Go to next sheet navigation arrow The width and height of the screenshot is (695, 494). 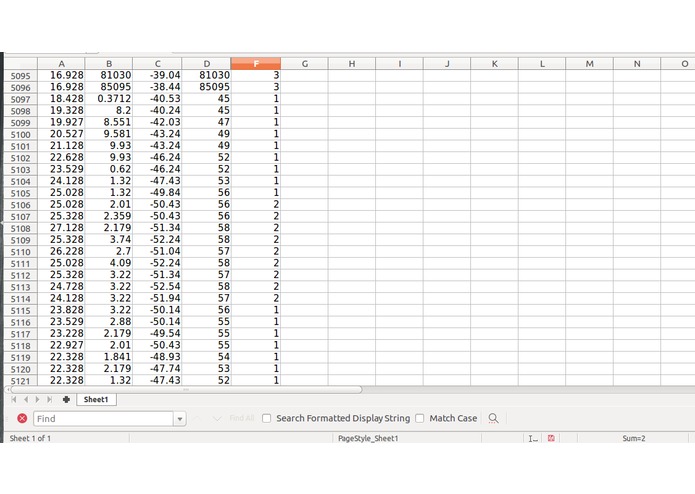click(37, 399)
